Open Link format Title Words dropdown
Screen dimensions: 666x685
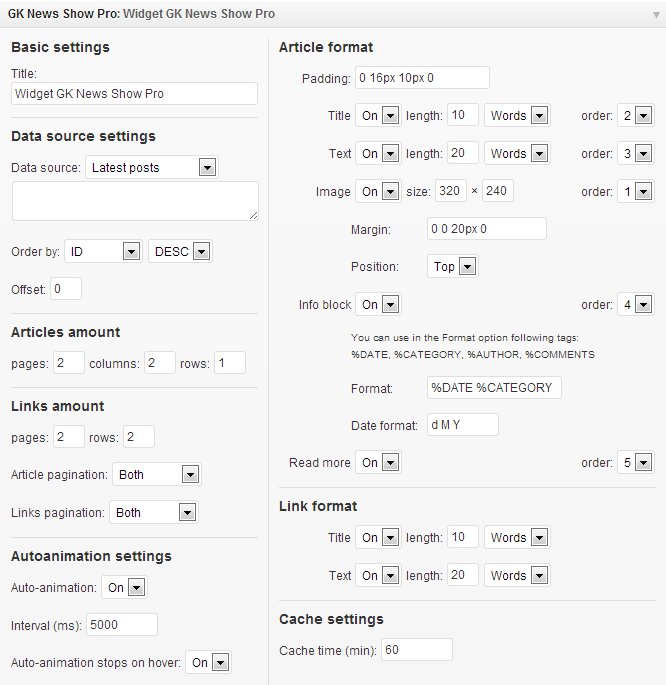[x=516, y=538]
